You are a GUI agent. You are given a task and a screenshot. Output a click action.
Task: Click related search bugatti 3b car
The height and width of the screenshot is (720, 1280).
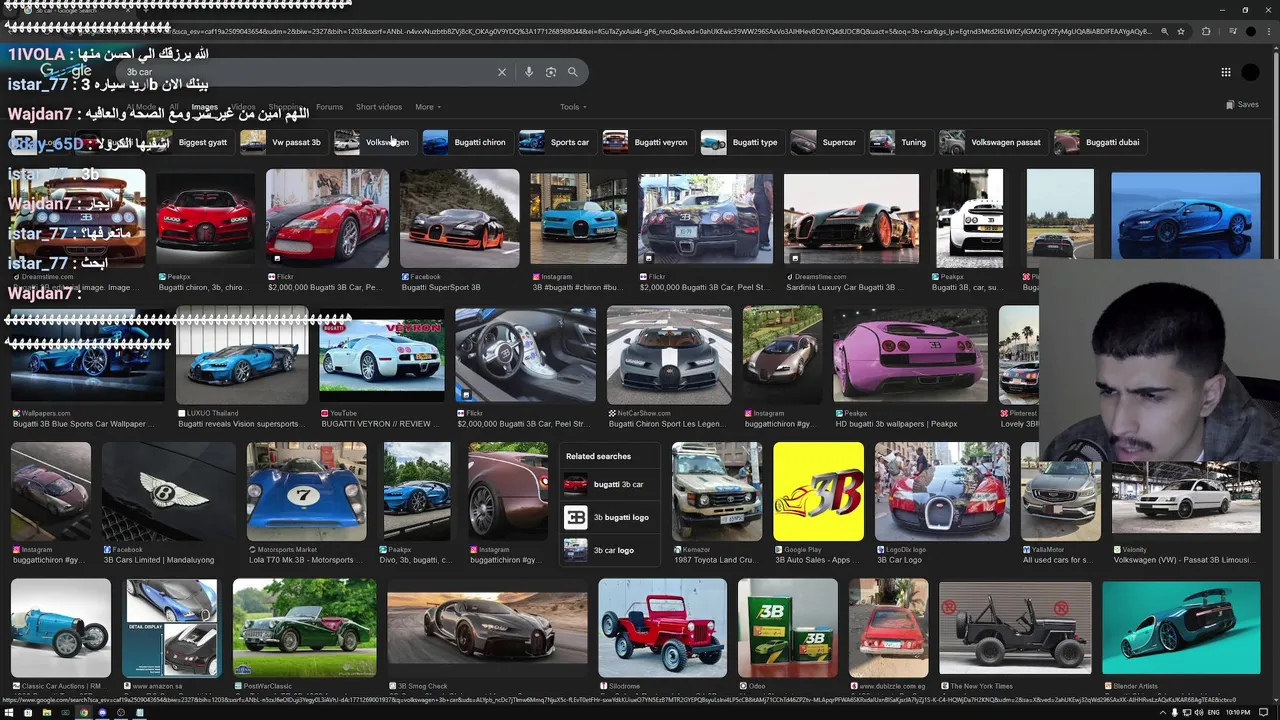click(x=609, y=484)
